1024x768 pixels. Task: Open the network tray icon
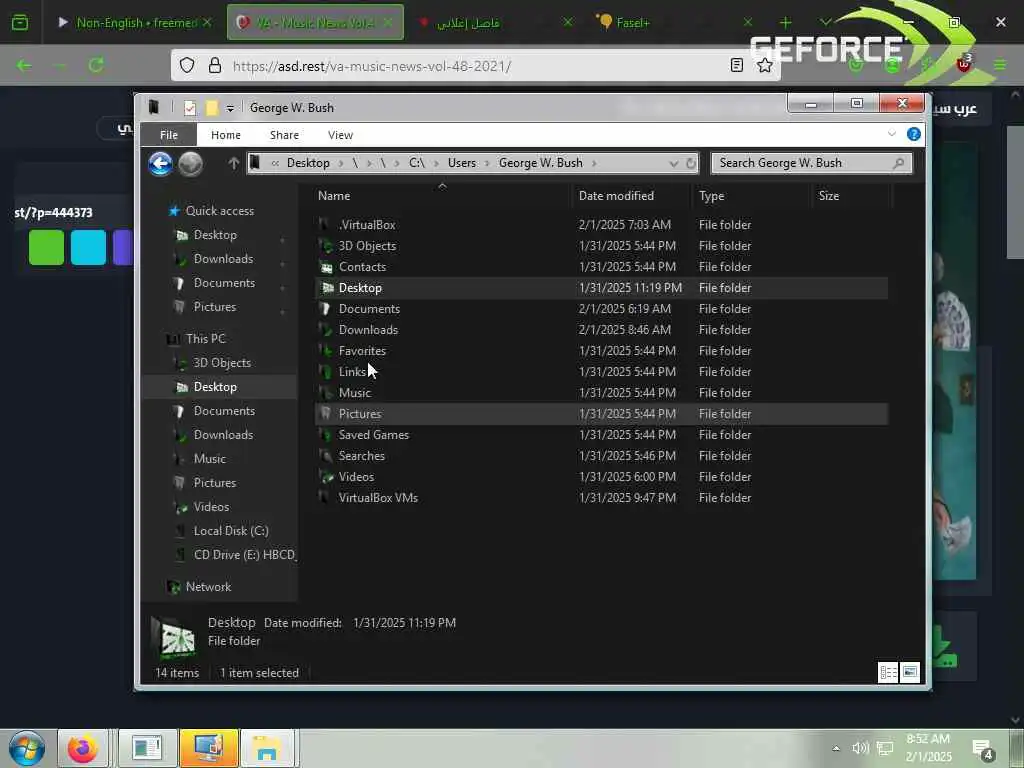click(885, 748)
